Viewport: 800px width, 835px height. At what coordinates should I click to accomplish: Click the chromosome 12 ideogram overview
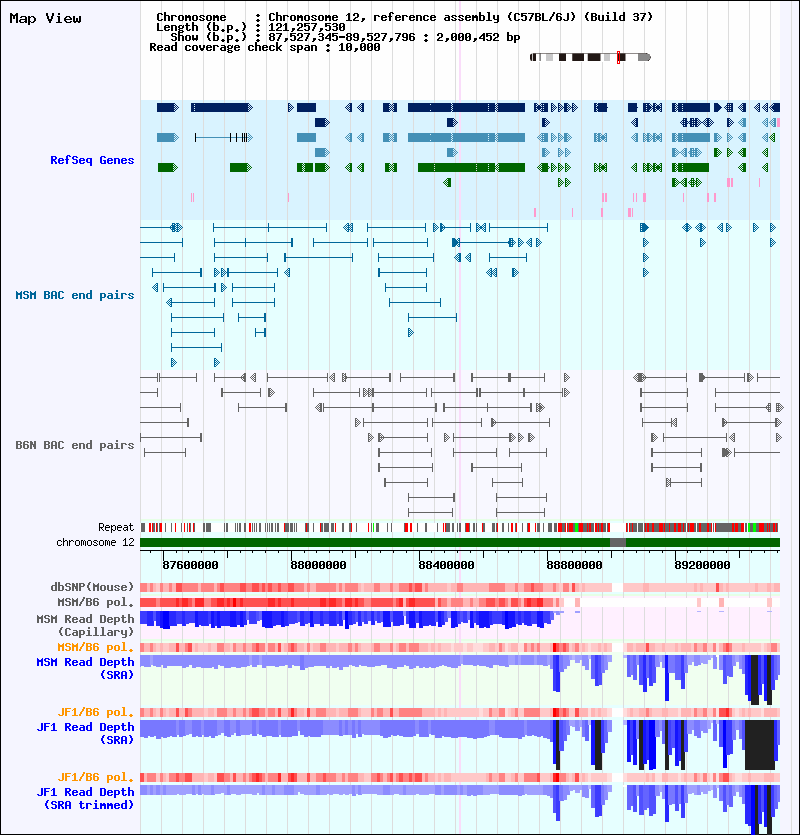click(590, 57)
